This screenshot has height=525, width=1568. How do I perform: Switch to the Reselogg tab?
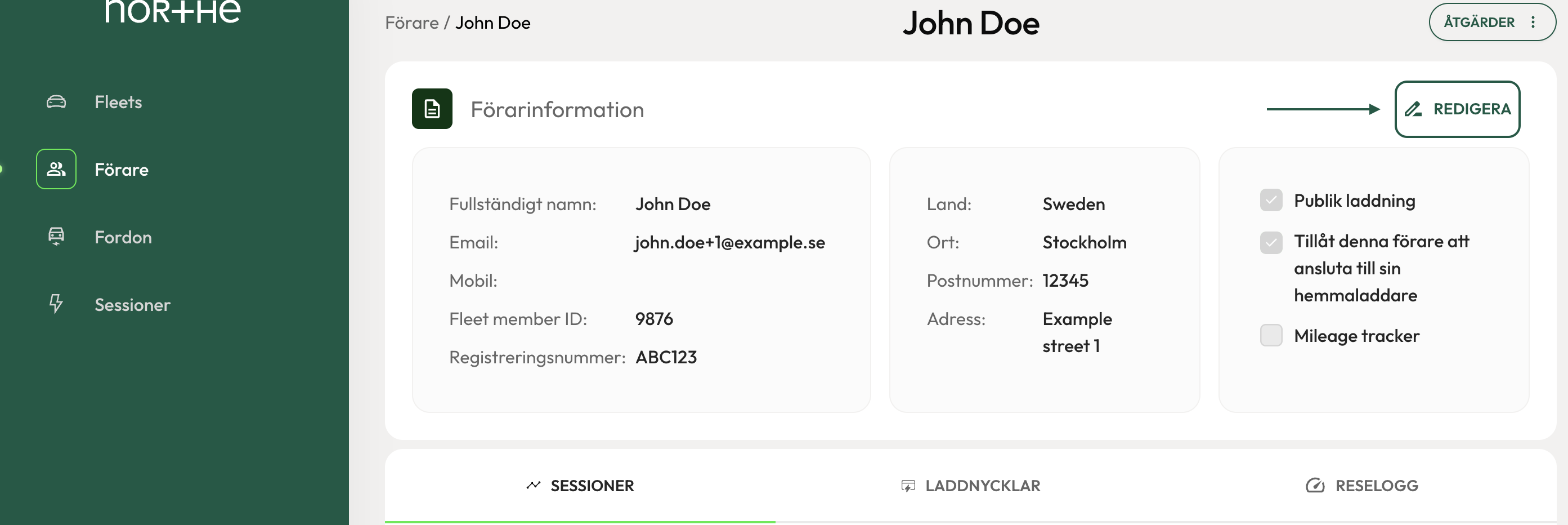click(1361, 486)
